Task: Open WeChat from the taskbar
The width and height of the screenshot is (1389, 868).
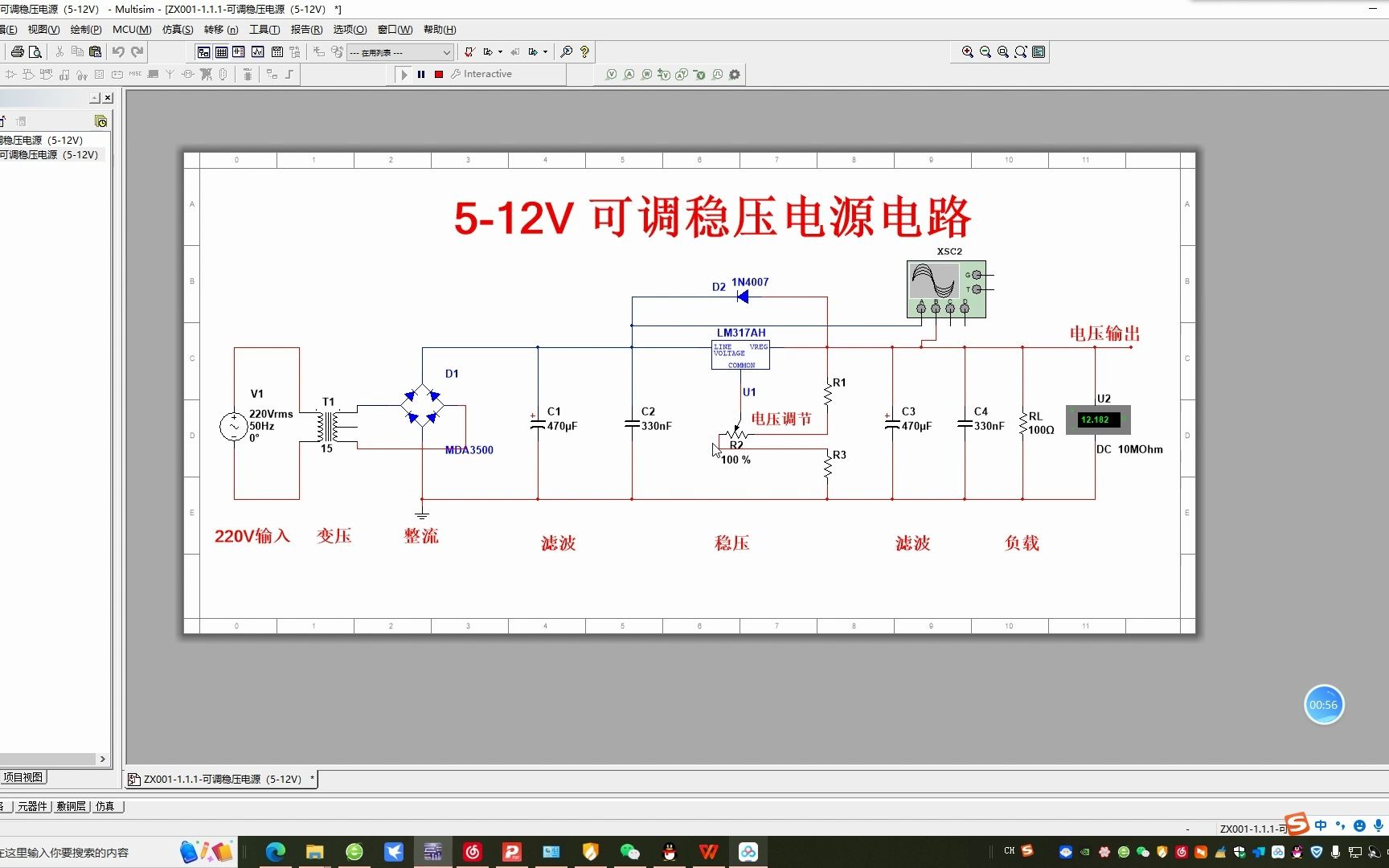Action: point(630,851)
